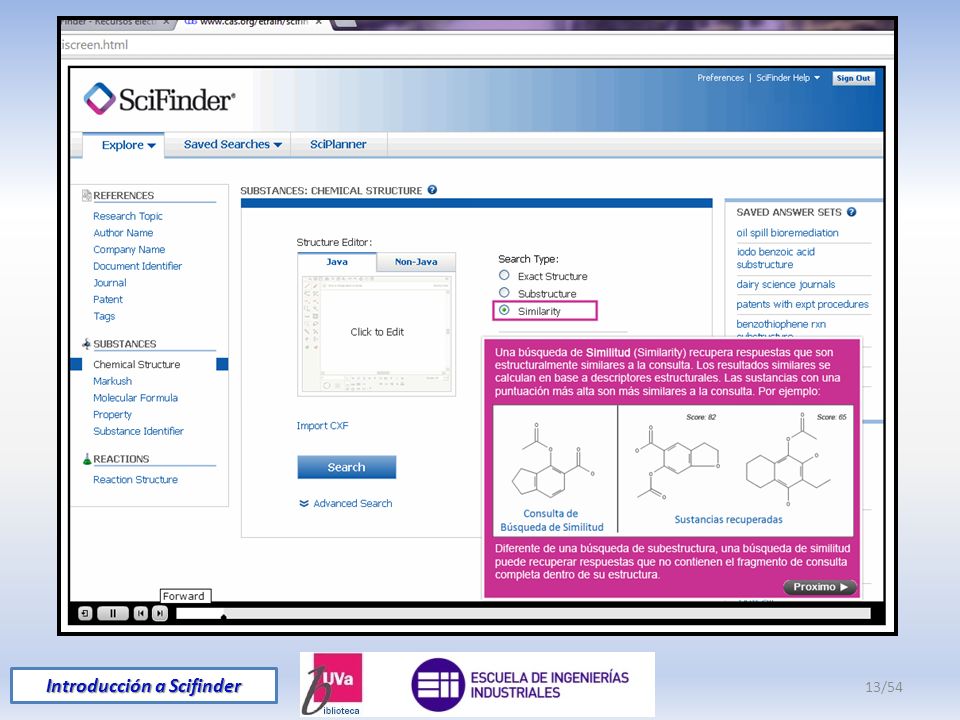
Task: Open saved set patents with expt procedures
Action: click(x=802, y=304)
